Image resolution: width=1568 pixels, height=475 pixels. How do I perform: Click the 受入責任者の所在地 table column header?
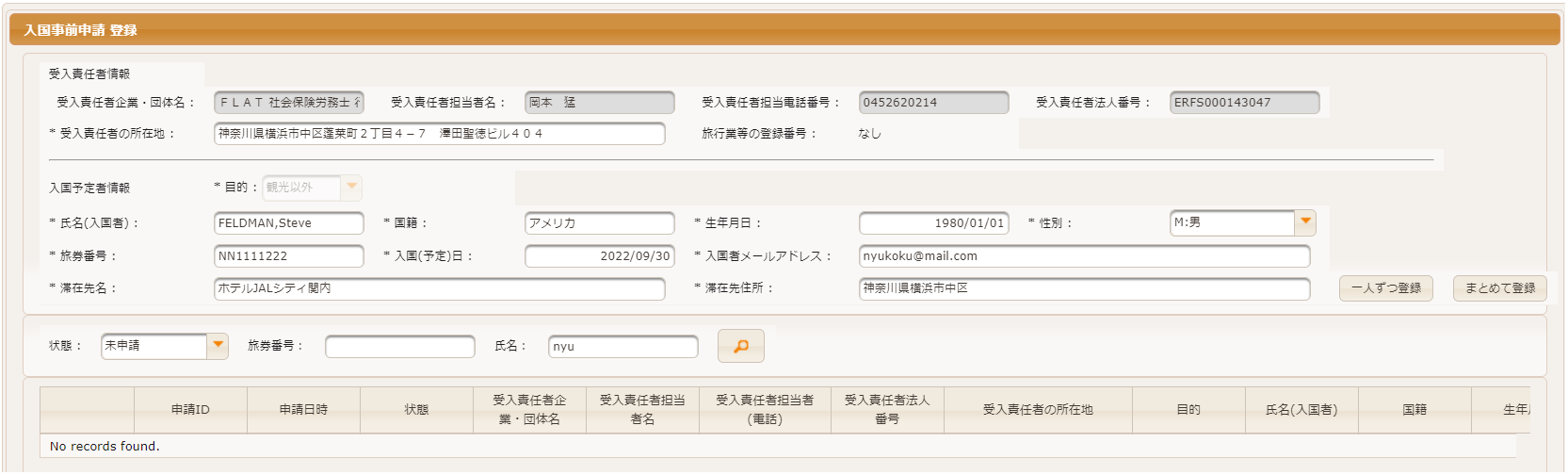pyautogui.click(x=1038, y=410)
